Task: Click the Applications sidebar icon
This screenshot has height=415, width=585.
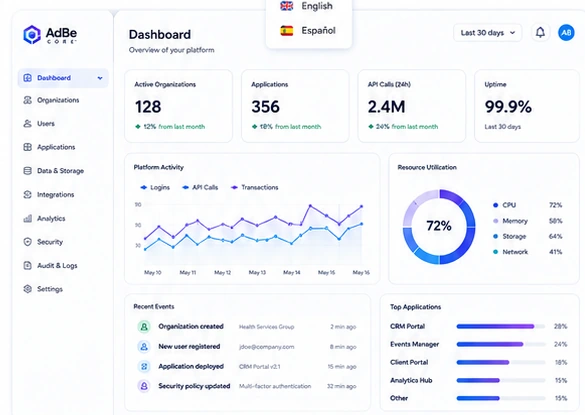Action: (27, 147)
